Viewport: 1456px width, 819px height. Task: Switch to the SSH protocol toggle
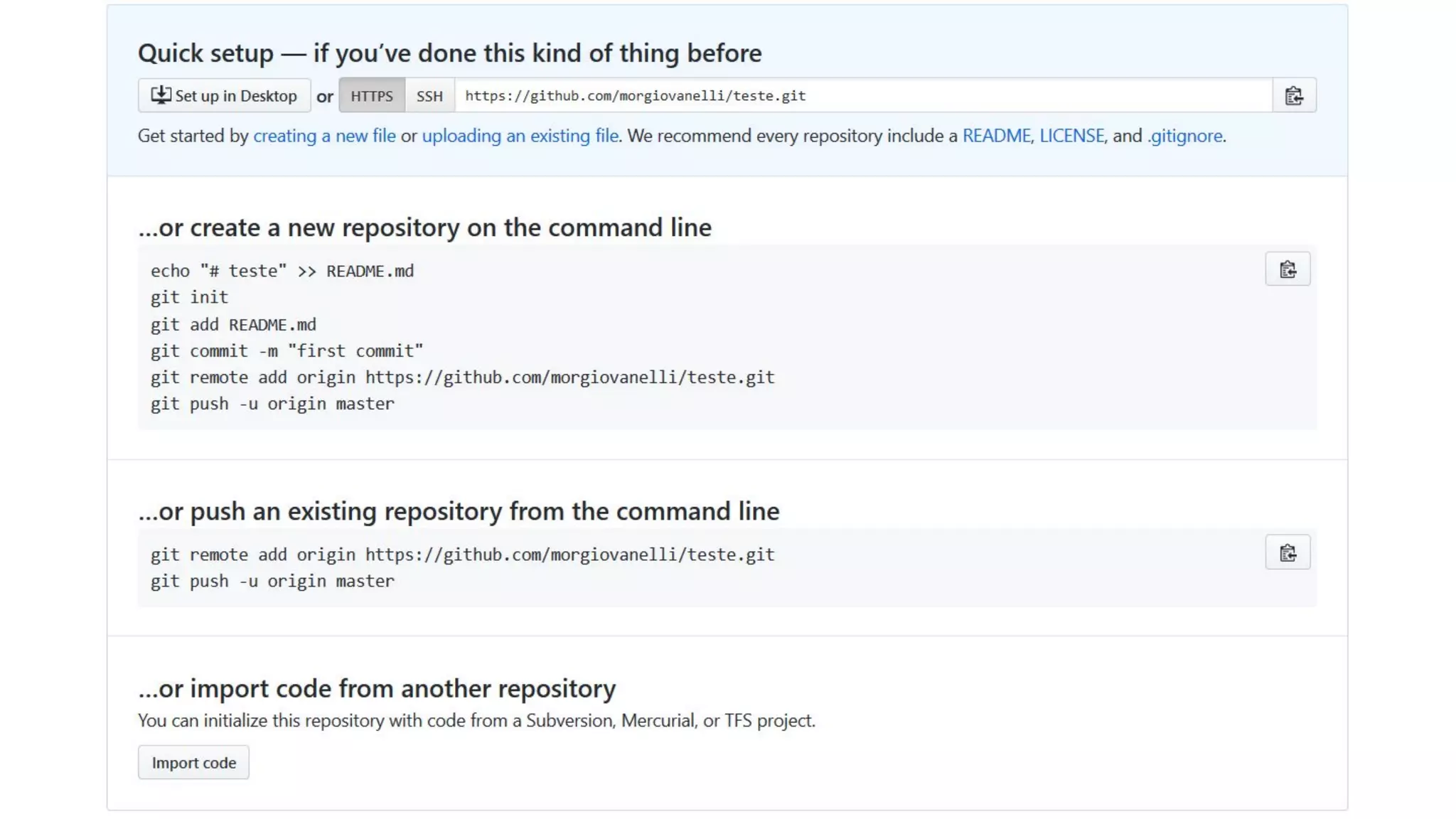429,95
